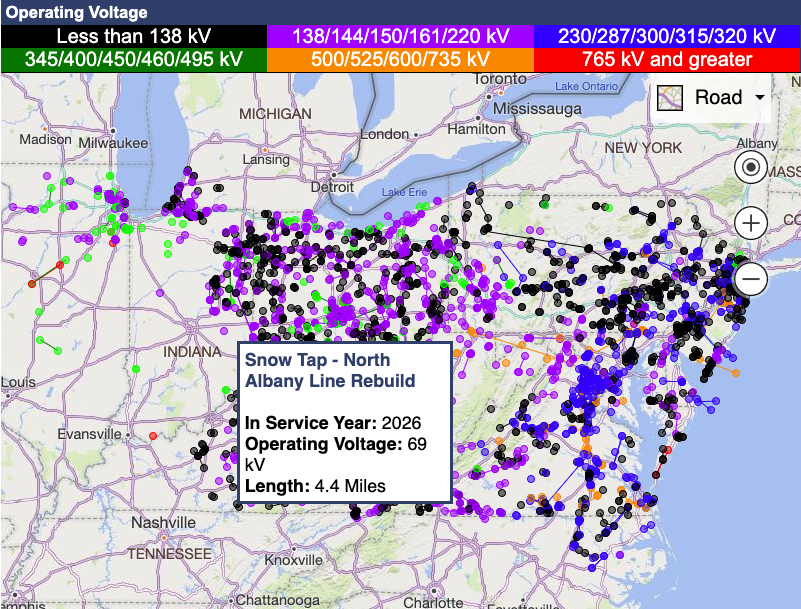The image size is (801, 609).
Task: Zoom out with the minus button
Action: [750, 279]
